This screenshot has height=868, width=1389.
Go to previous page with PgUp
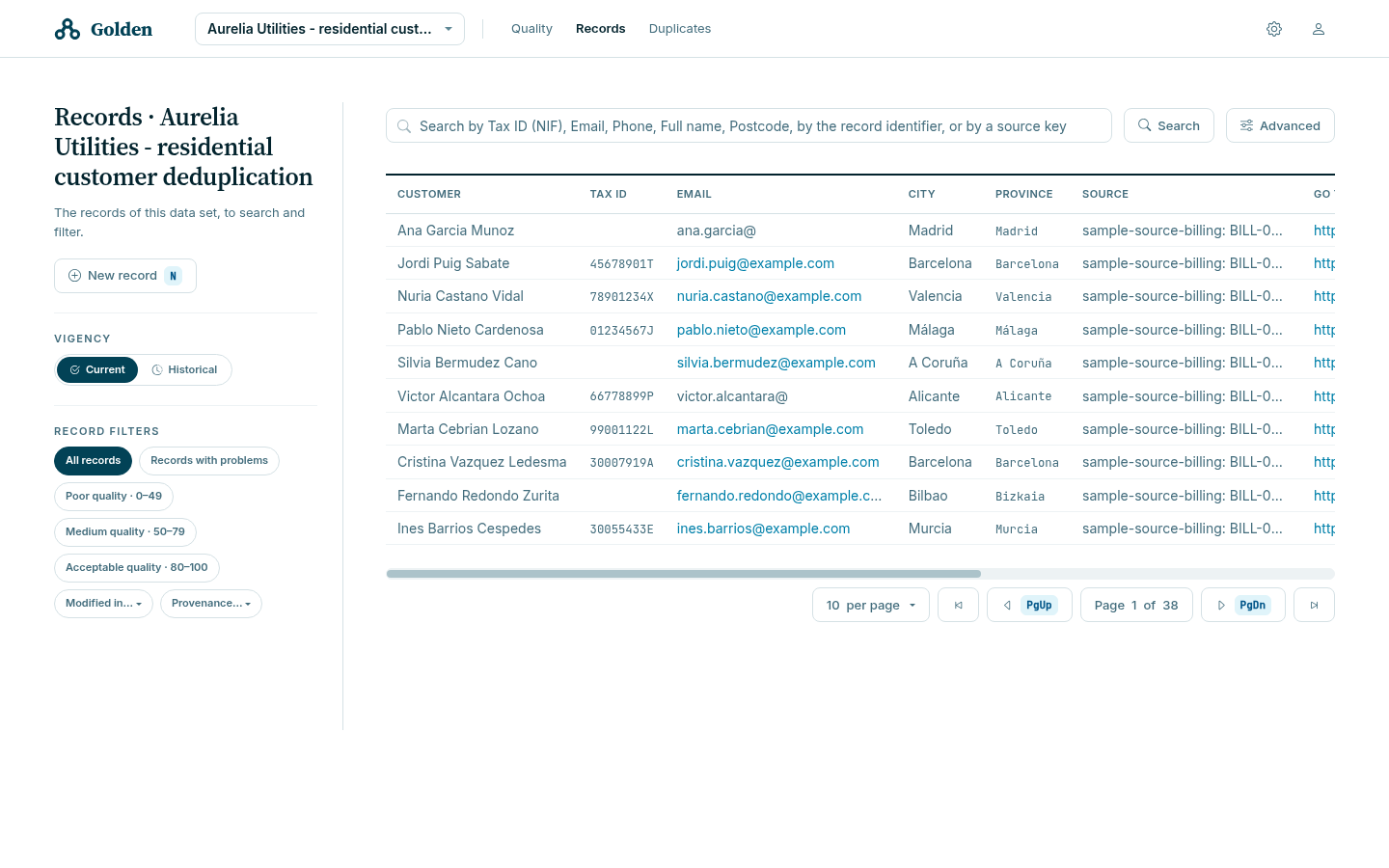1029,605
